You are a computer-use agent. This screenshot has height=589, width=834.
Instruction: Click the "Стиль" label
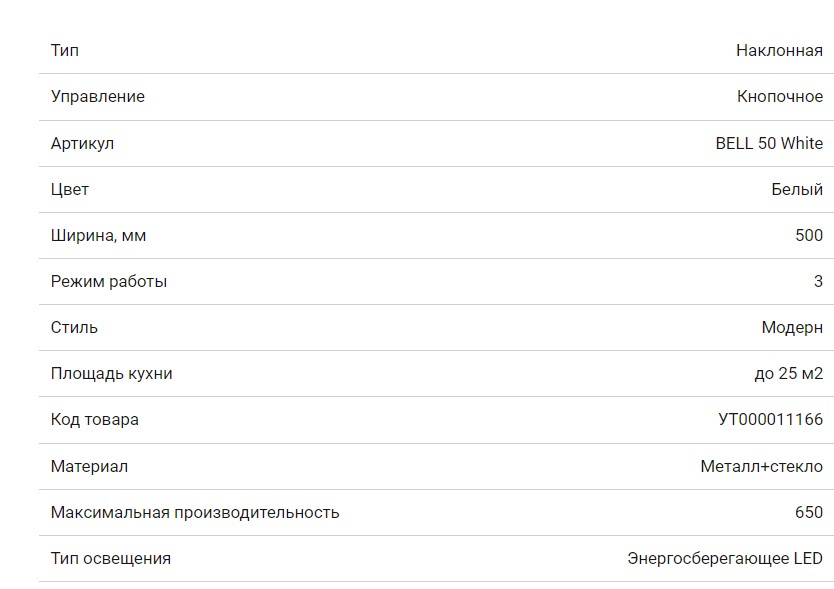(x=74, y=327)
